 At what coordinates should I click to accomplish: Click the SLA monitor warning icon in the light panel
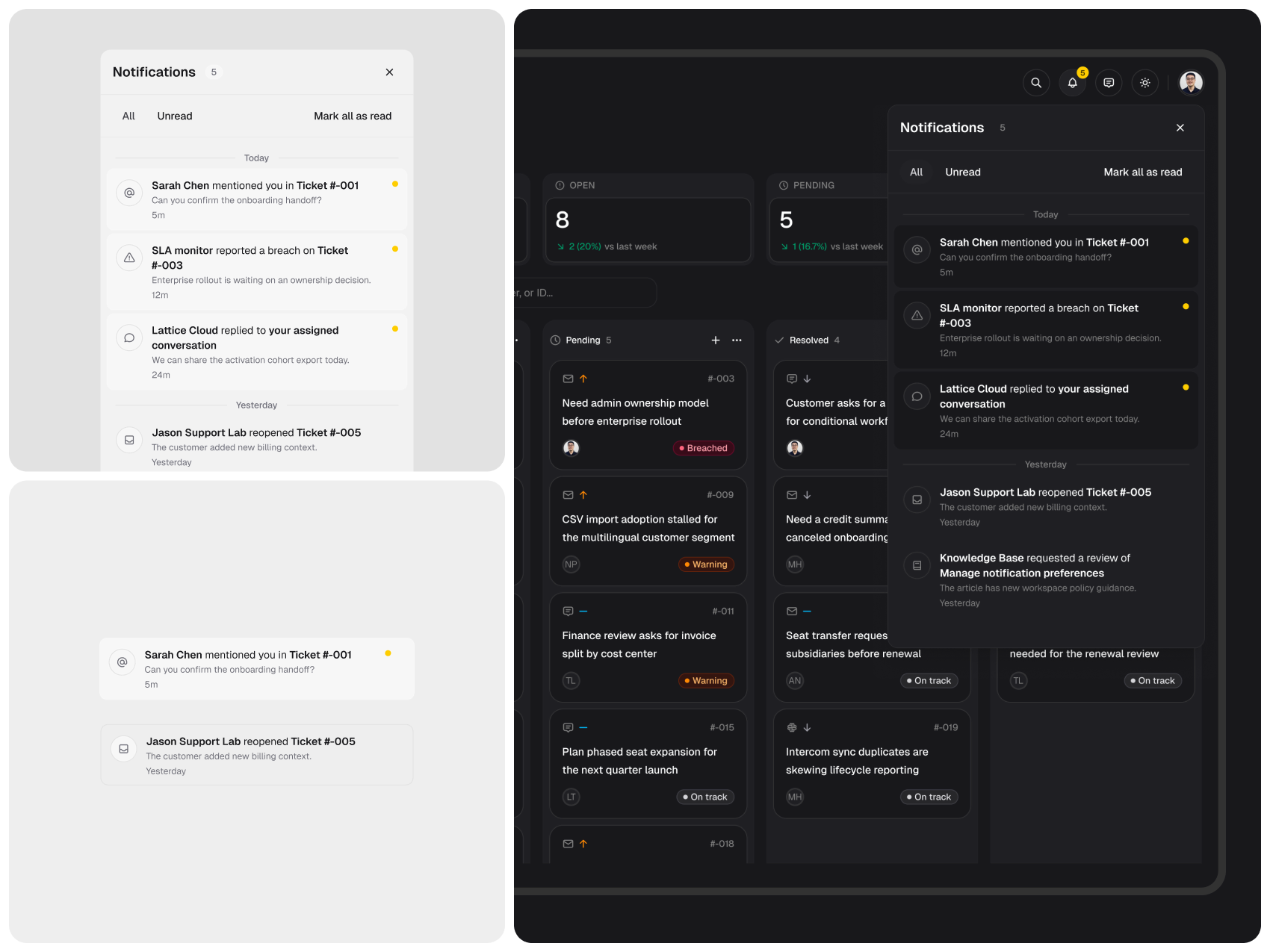coord(129,258)
